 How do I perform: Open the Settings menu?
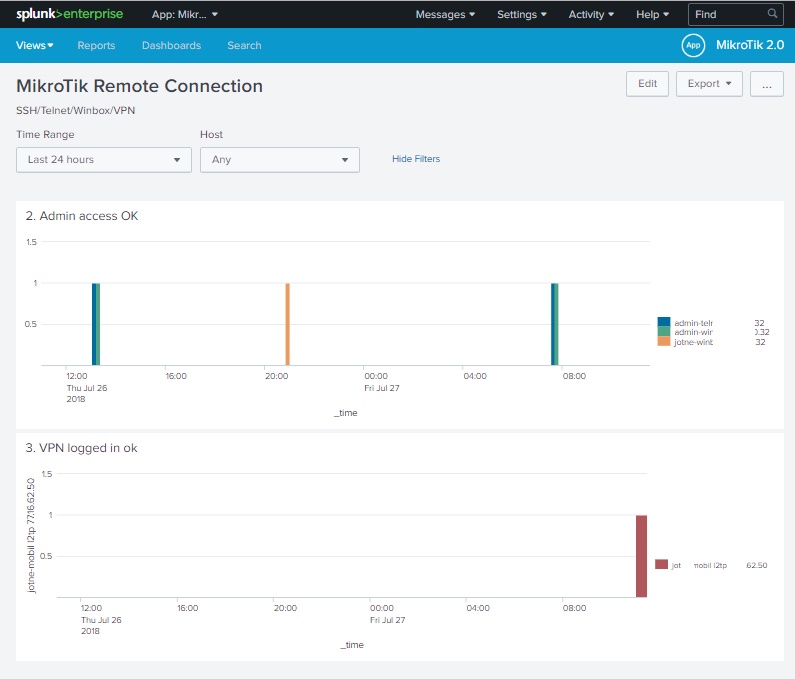(x=522, y=15)
